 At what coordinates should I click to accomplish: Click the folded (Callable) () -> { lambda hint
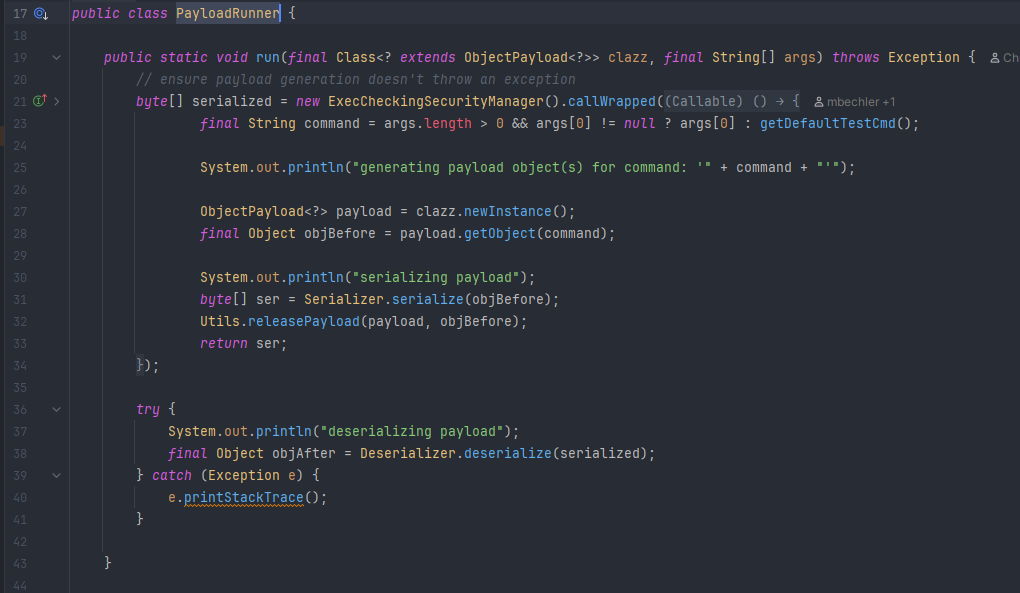pos(732,101)
